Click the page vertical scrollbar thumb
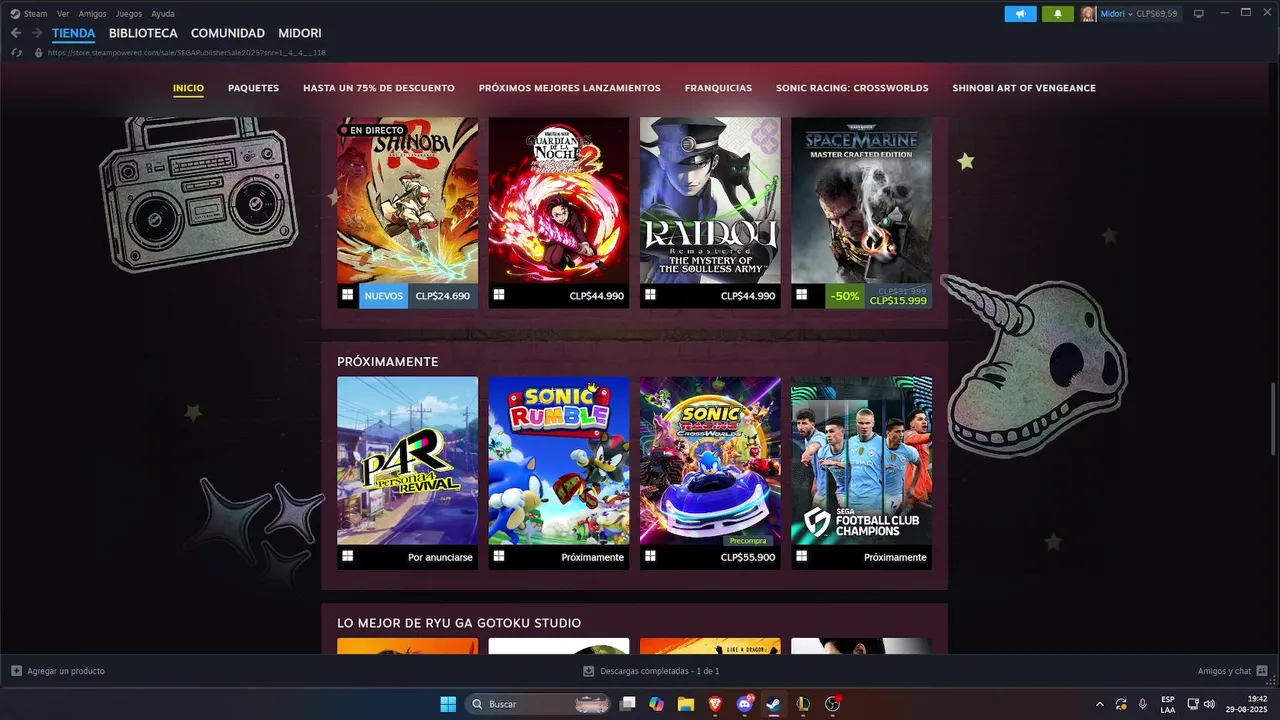The width and height of the screenshot is (1280, 720). point(1274,419)
